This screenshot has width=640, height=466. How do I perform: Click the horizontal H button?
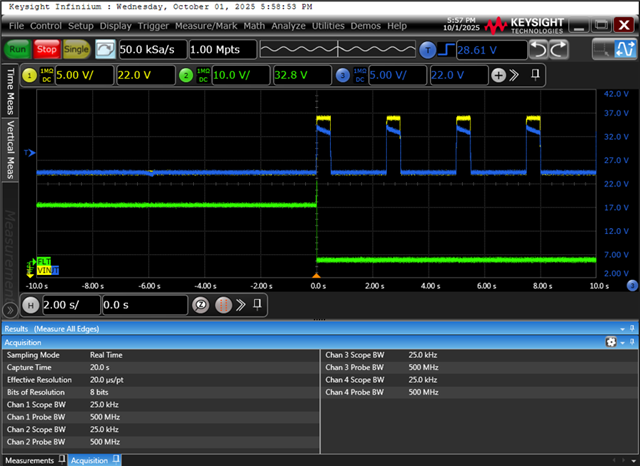31,305
